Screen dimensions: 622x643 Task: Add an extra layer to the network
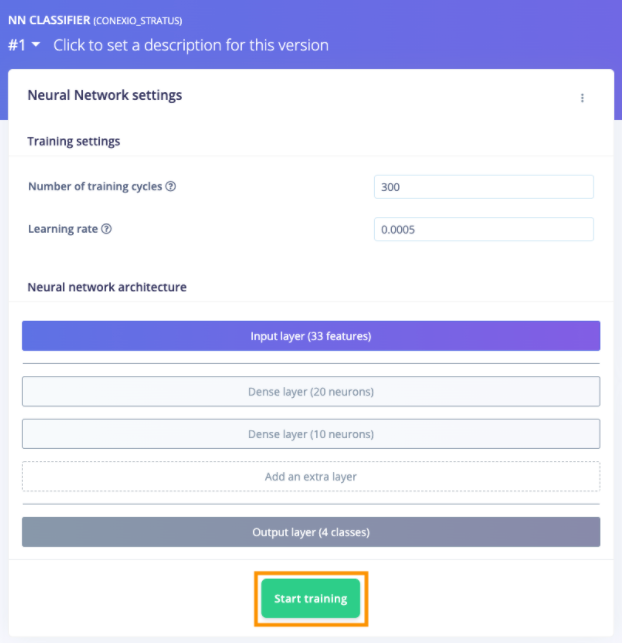click(311, 477)
